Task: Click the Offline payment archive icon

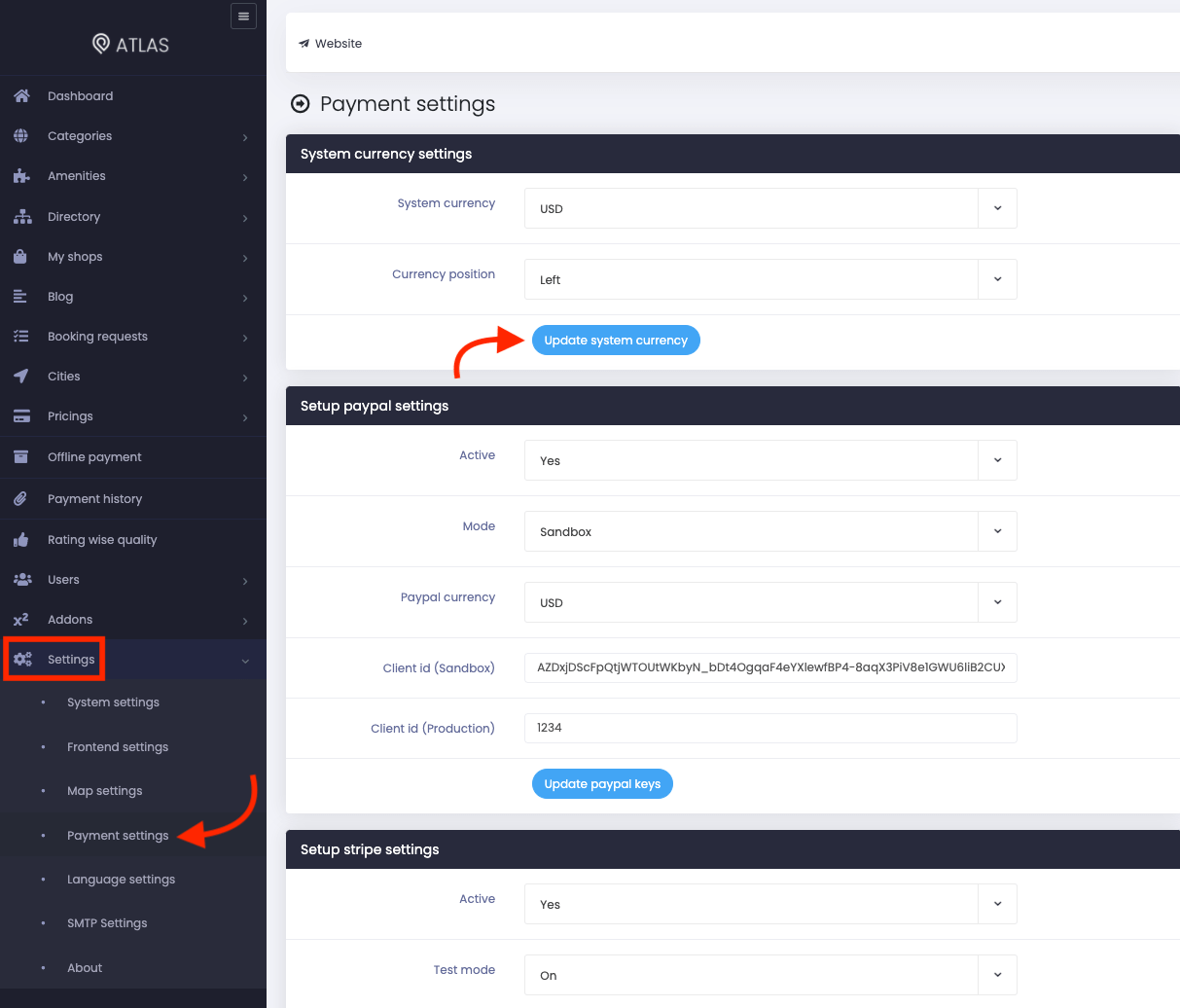Action: click(x=21, y=457)
